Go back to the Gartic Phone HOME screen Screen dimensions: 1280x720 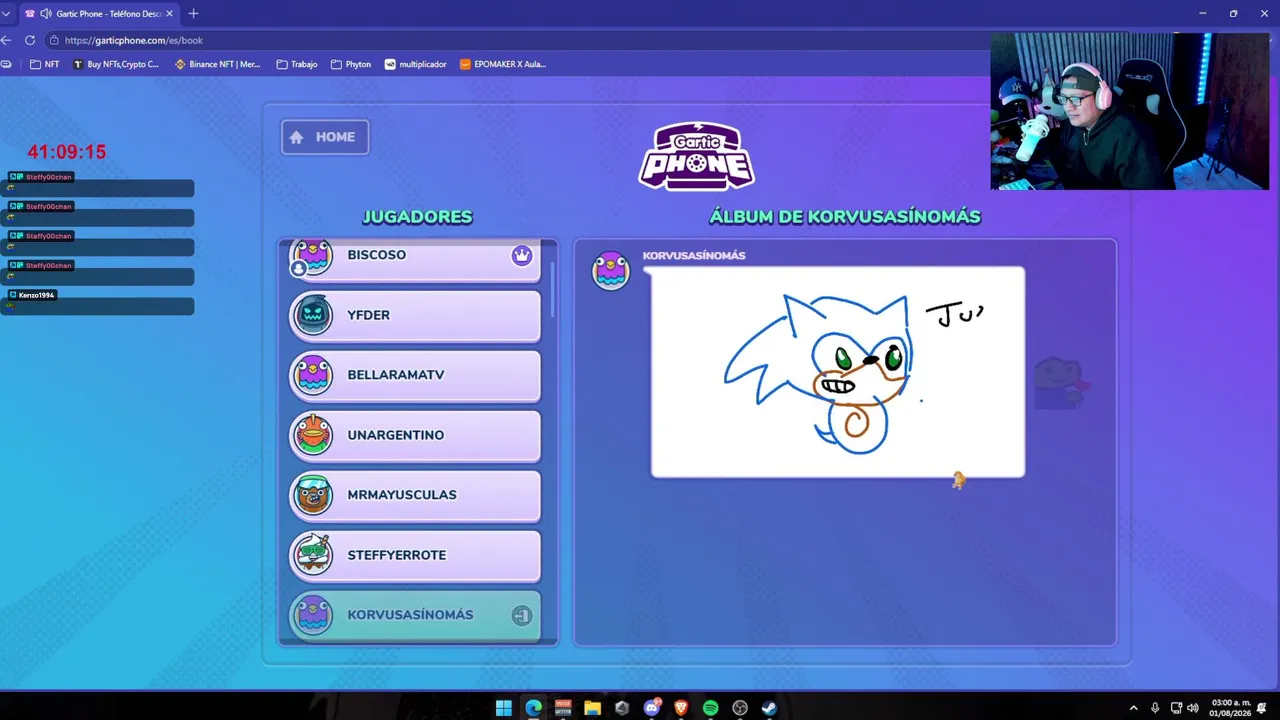click(325, 137)
